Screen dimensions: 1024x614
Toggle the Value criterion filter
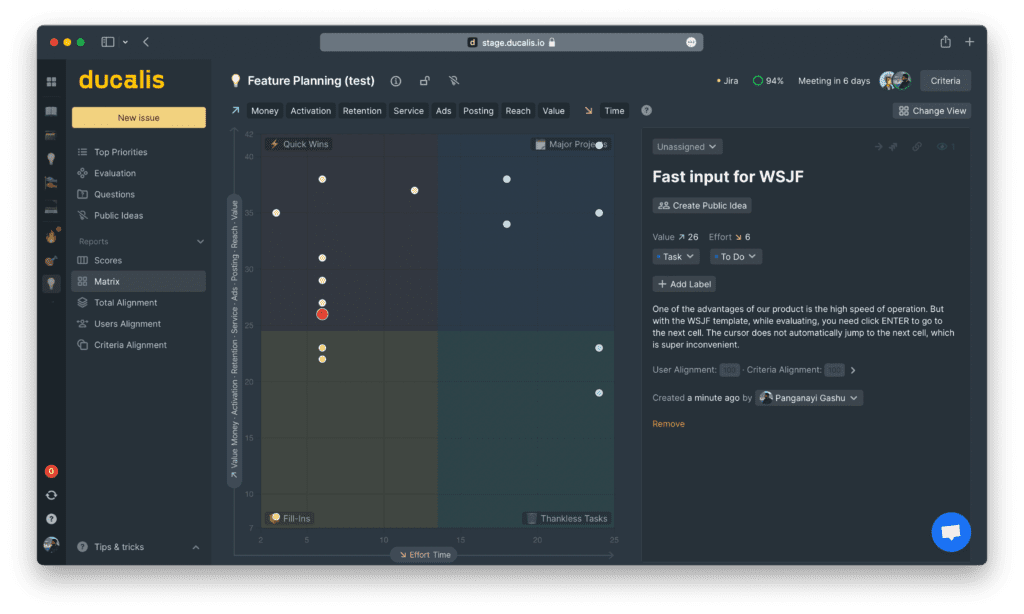click(x=553, y=111)
